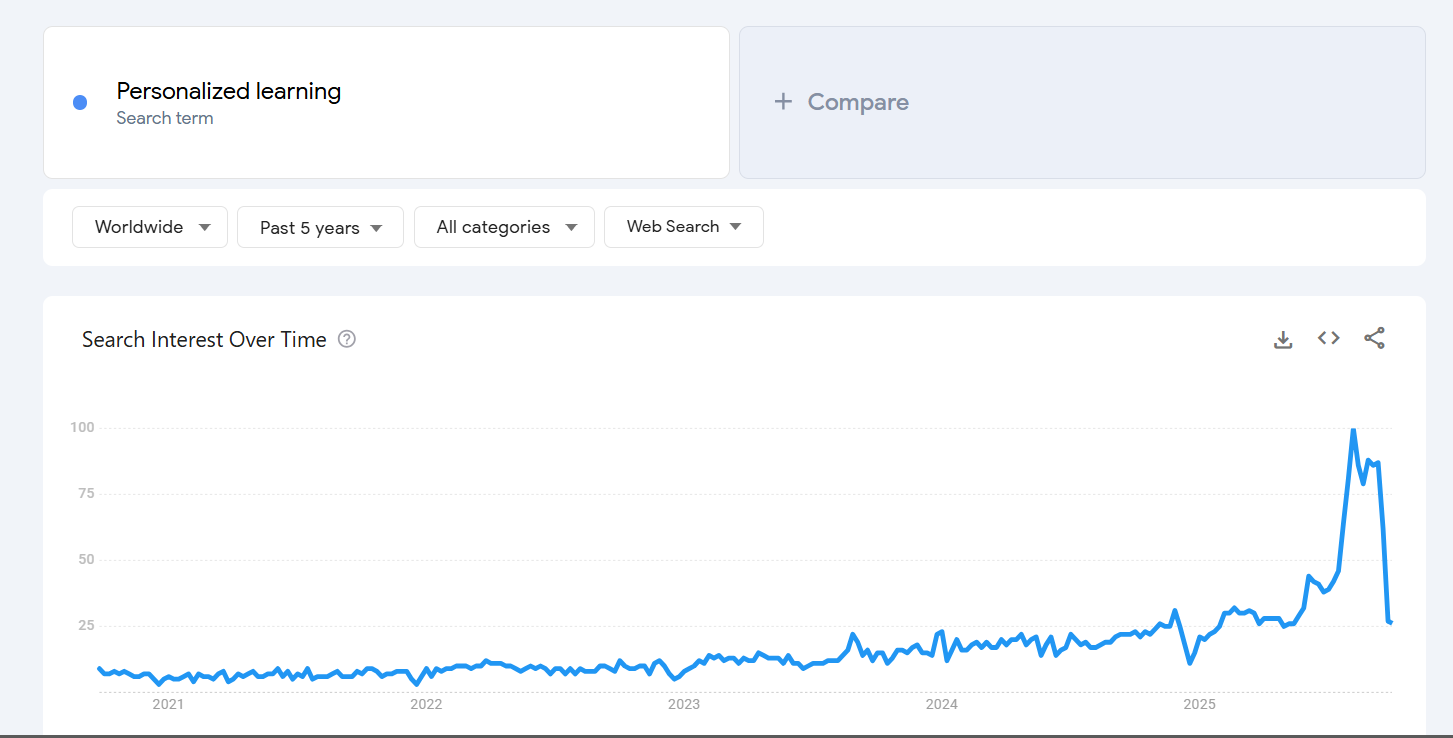
Task: Open the All categories dropdown
Action: [x=504, y=227]
